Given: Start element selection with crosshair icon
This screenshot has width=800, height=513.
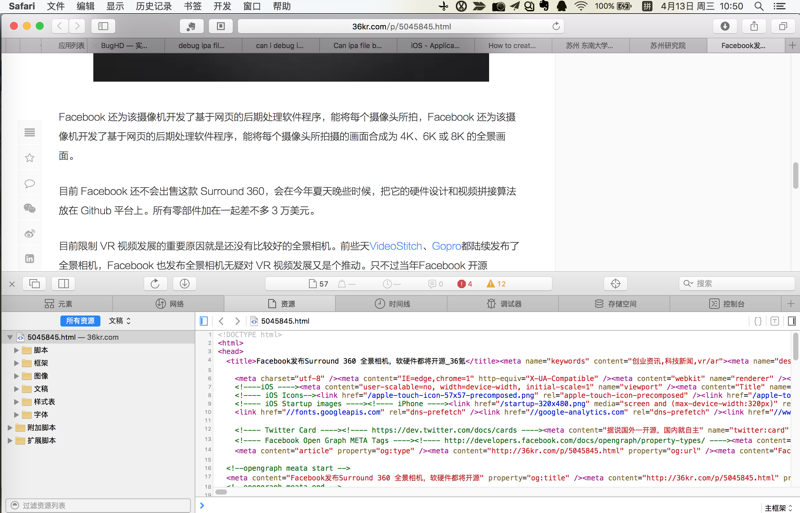Looking at the screenshot, I should (615, 283).
